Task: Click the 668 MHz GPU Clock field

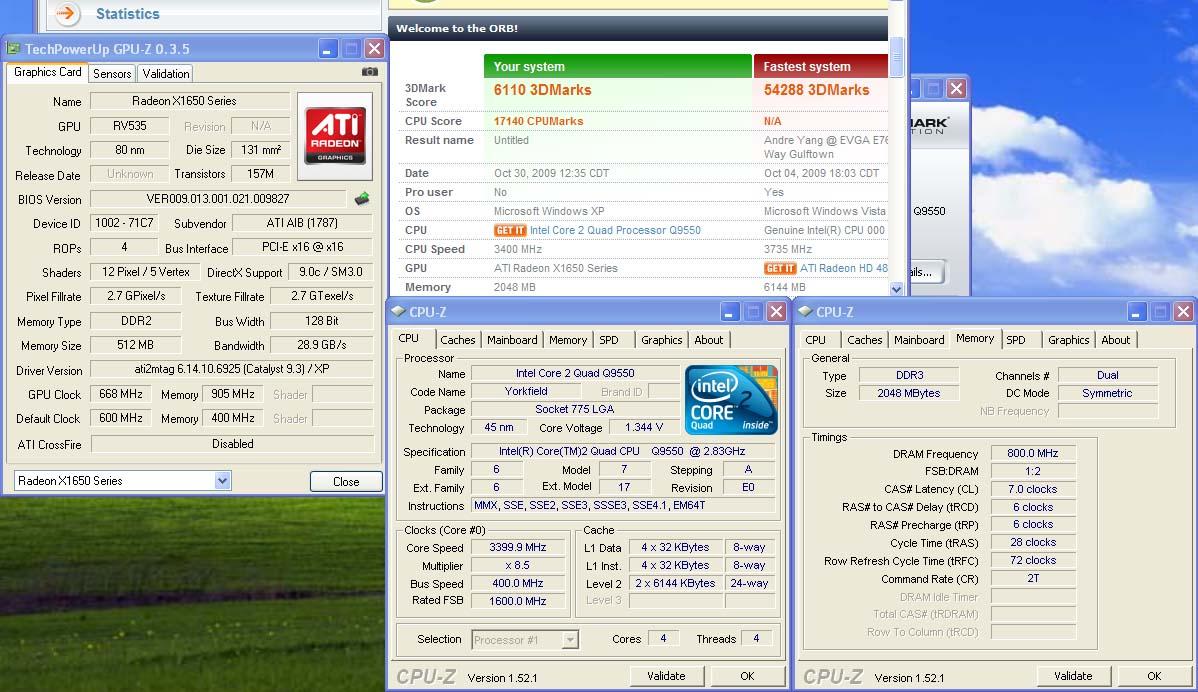Action: point(121,394)
